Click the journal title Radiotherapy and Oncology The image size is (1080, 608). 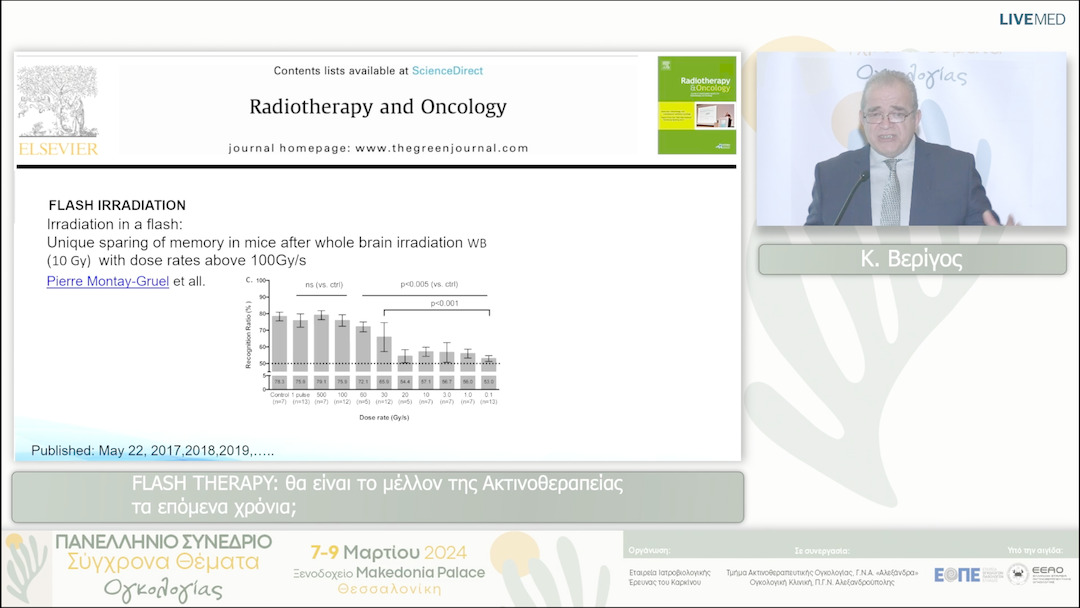click(377, 107)
